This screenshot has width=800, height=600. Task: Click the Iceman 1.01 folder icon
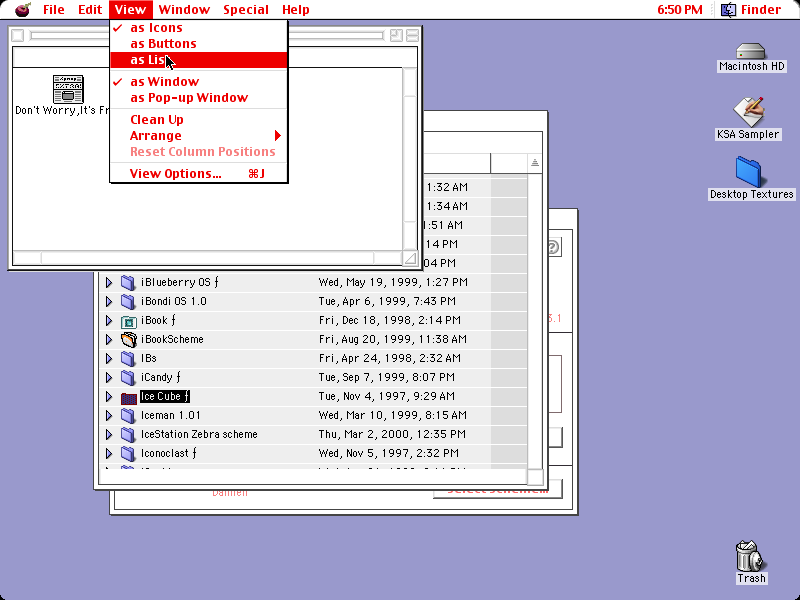point(128,416)
